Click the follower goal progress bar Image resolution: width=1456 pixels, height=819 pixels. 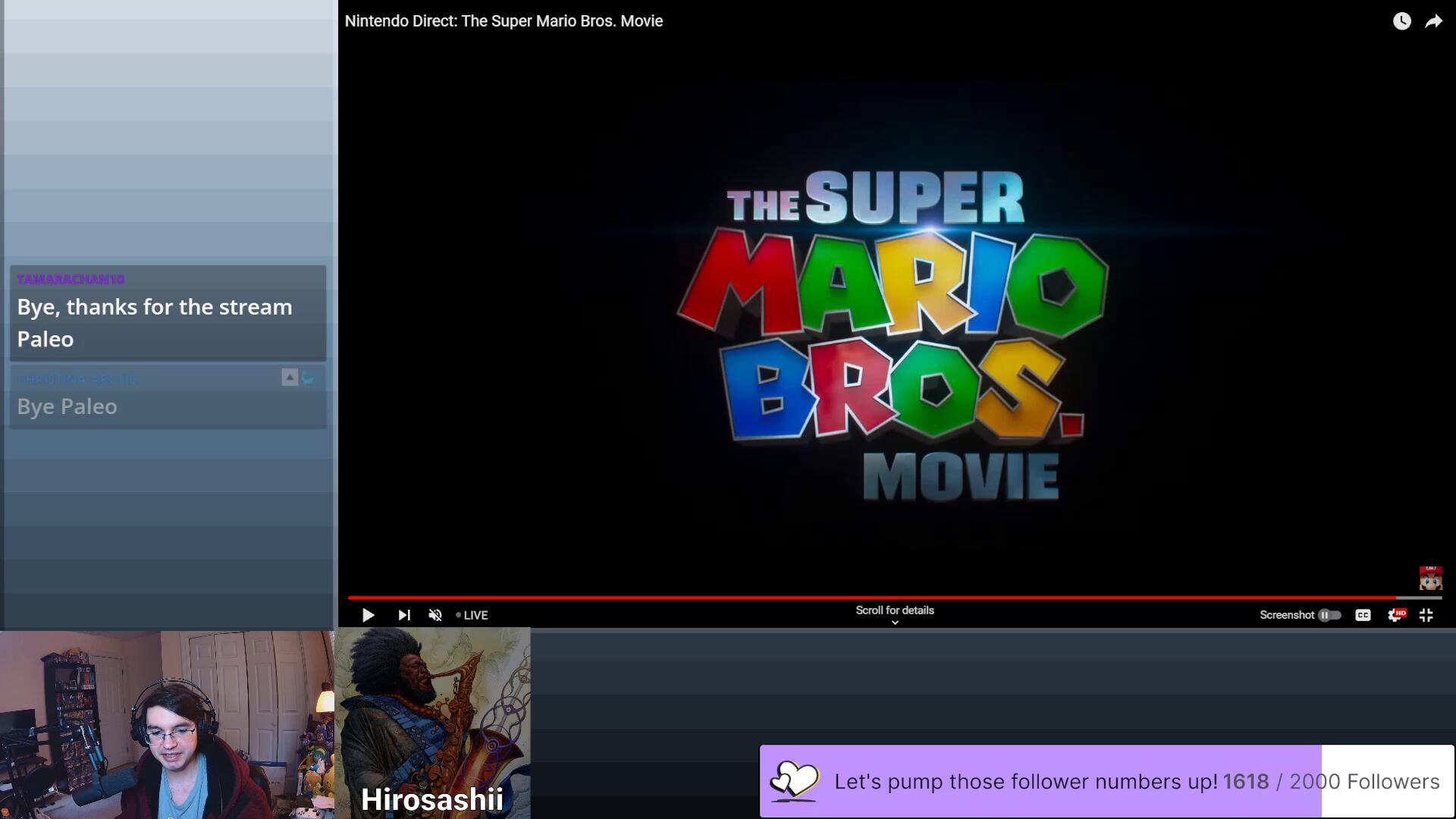[1107, 780]
